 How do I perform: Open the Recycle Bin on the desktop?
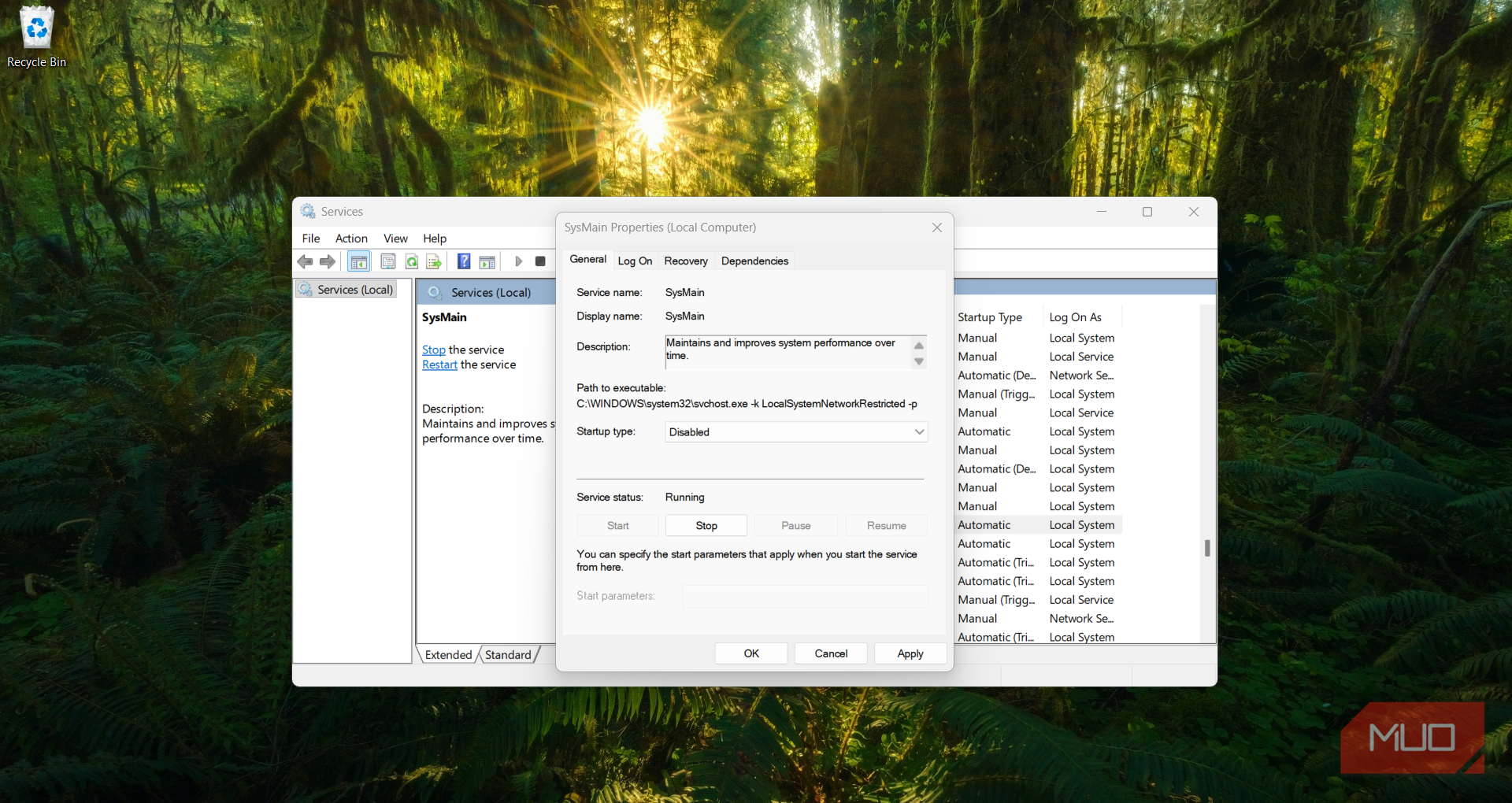tap(36, 37)
